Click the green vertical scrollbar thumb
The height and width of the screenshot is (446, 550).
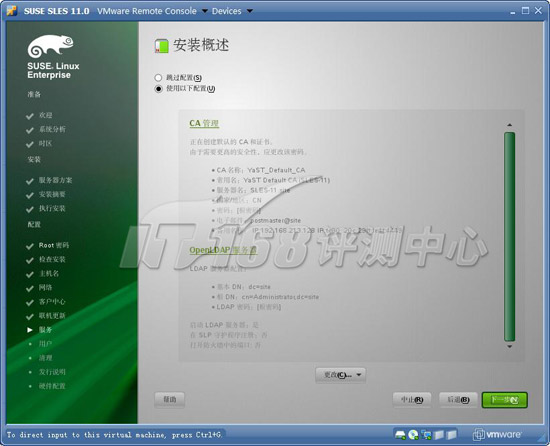(509, 237)
